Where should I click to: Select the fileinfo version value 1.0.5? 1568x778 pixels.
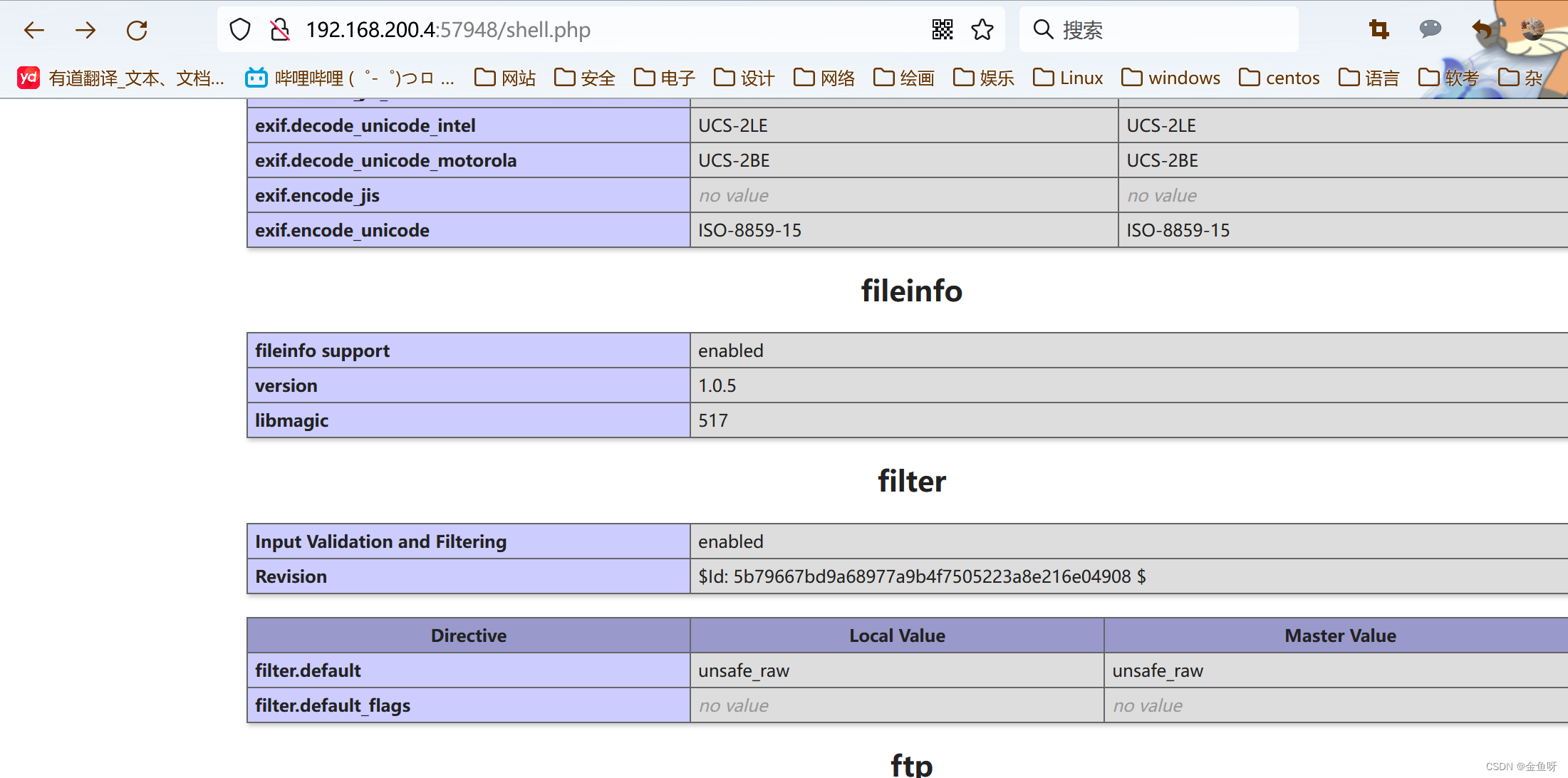(x=717, y=385)
